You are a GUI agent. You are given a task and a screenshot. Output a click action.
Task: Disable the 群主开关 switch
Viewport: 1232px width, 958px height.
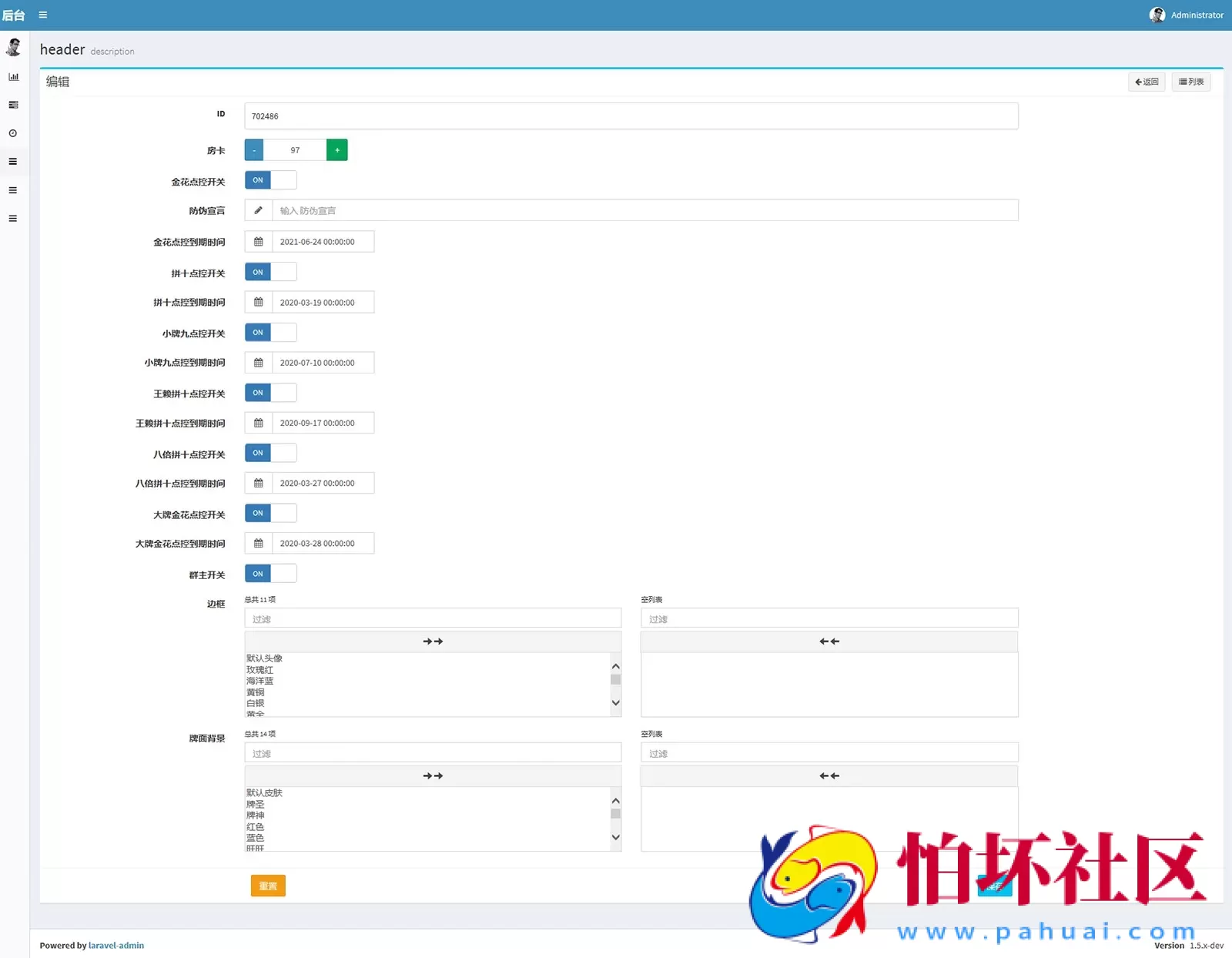270,573
